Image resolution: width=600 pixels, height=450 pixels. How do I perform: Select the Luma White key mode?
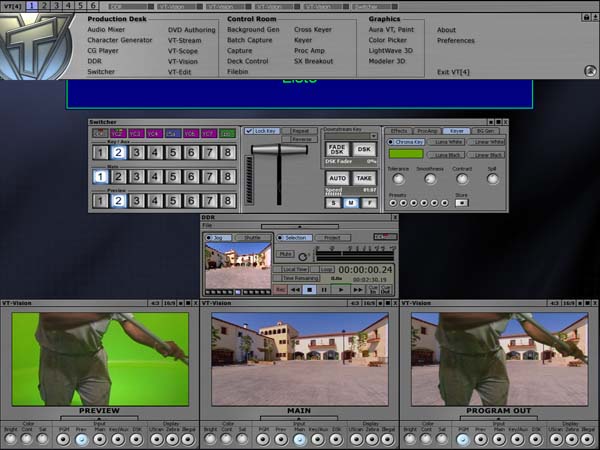click(446, 142)
